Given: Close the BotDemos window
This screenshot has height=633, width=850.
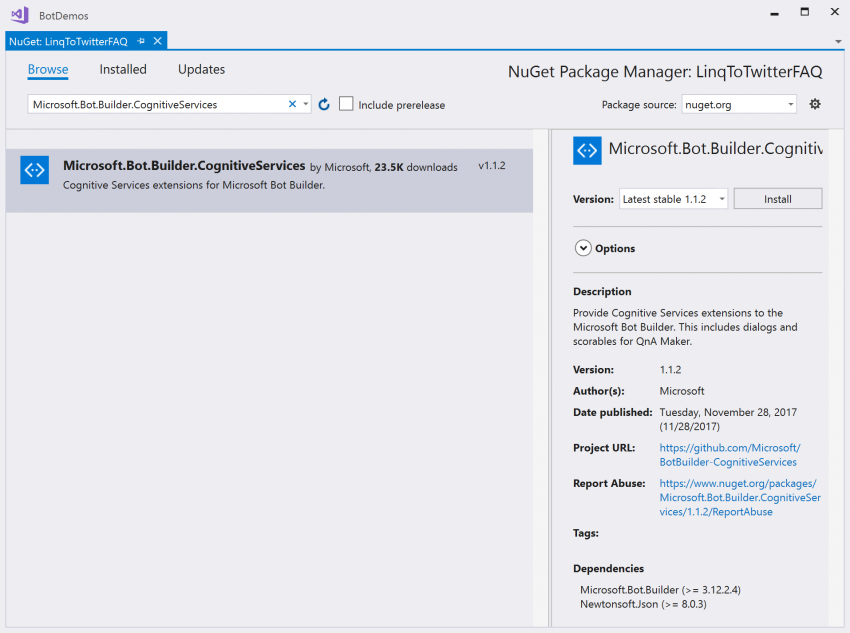Looking at the screenshot, I should pos(835,12).
